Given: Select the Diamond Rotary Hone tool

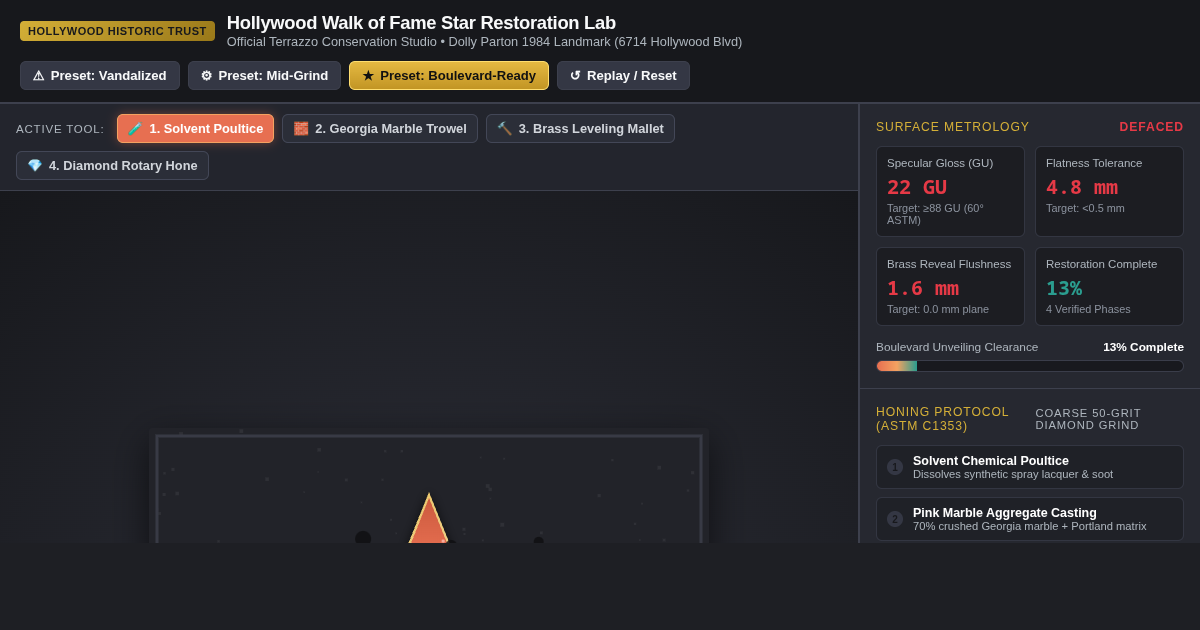Looking at the screenshot, I should tap(112, 165).
